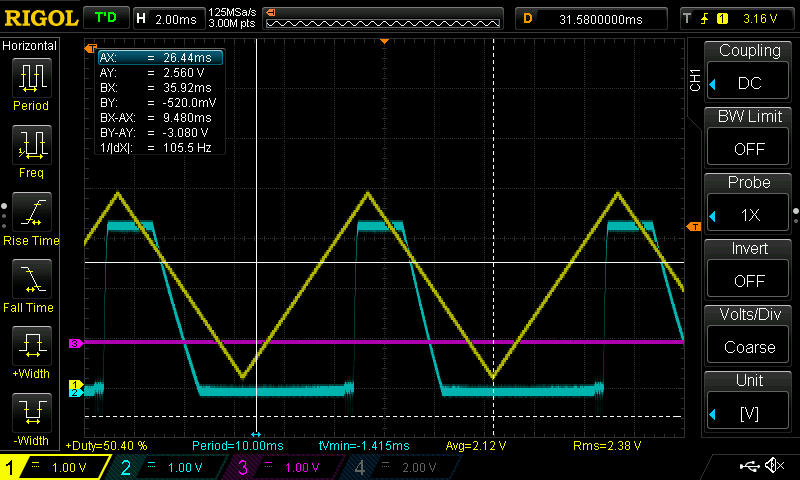
Task: Click the CH1 menu side label
Action: [x=695, y=80]
